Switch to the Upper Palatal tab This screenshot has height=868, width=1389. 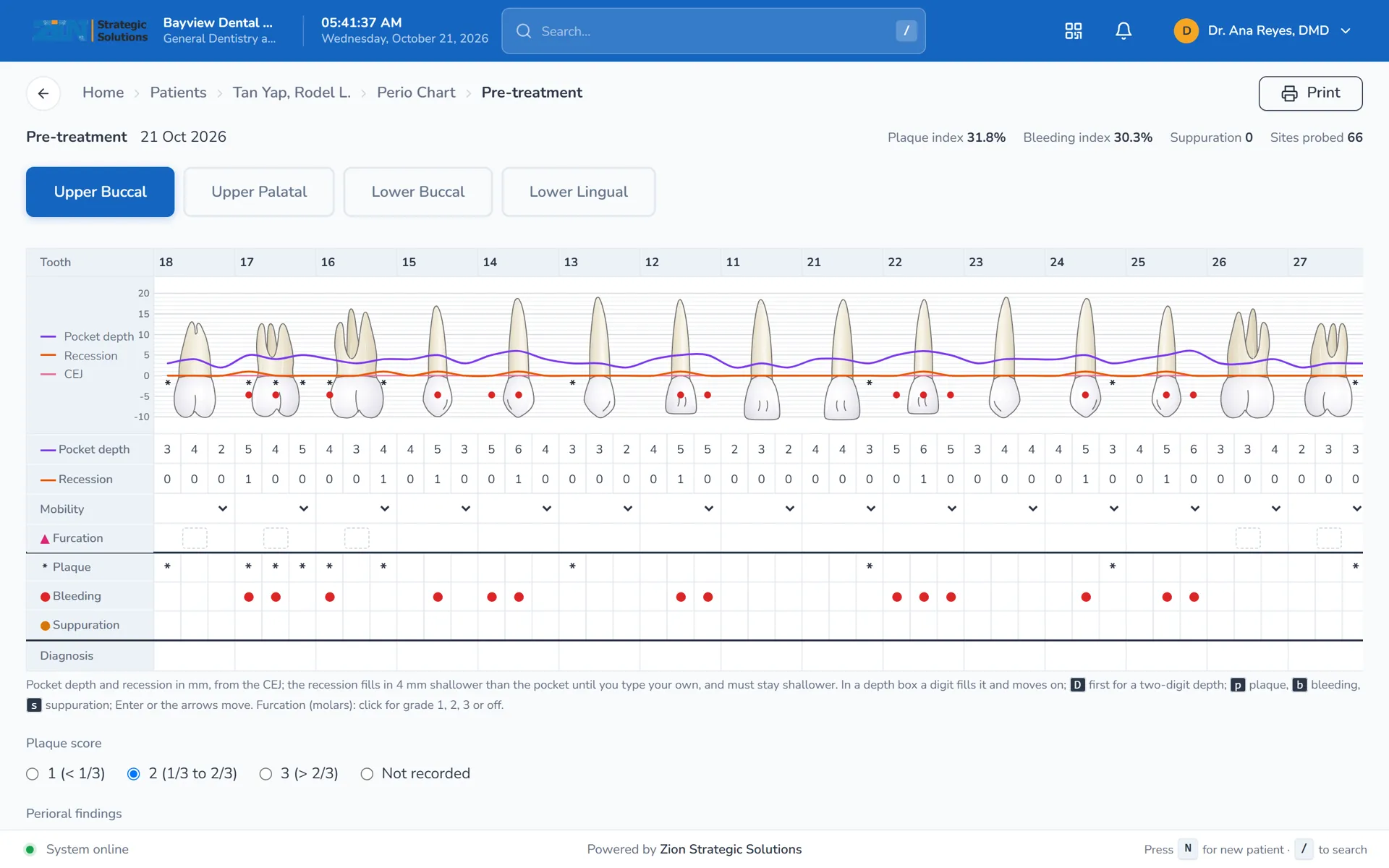pos(259,192)
